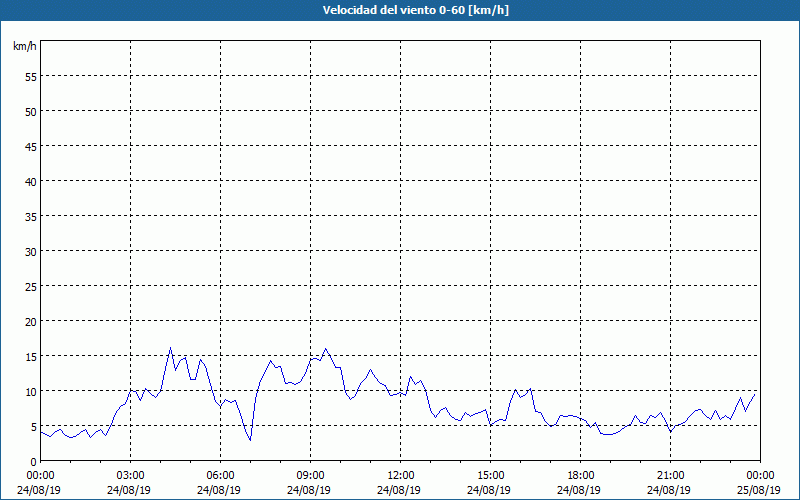Click the y-axis label '30'
Screen dimensions: 800x500
31,252
